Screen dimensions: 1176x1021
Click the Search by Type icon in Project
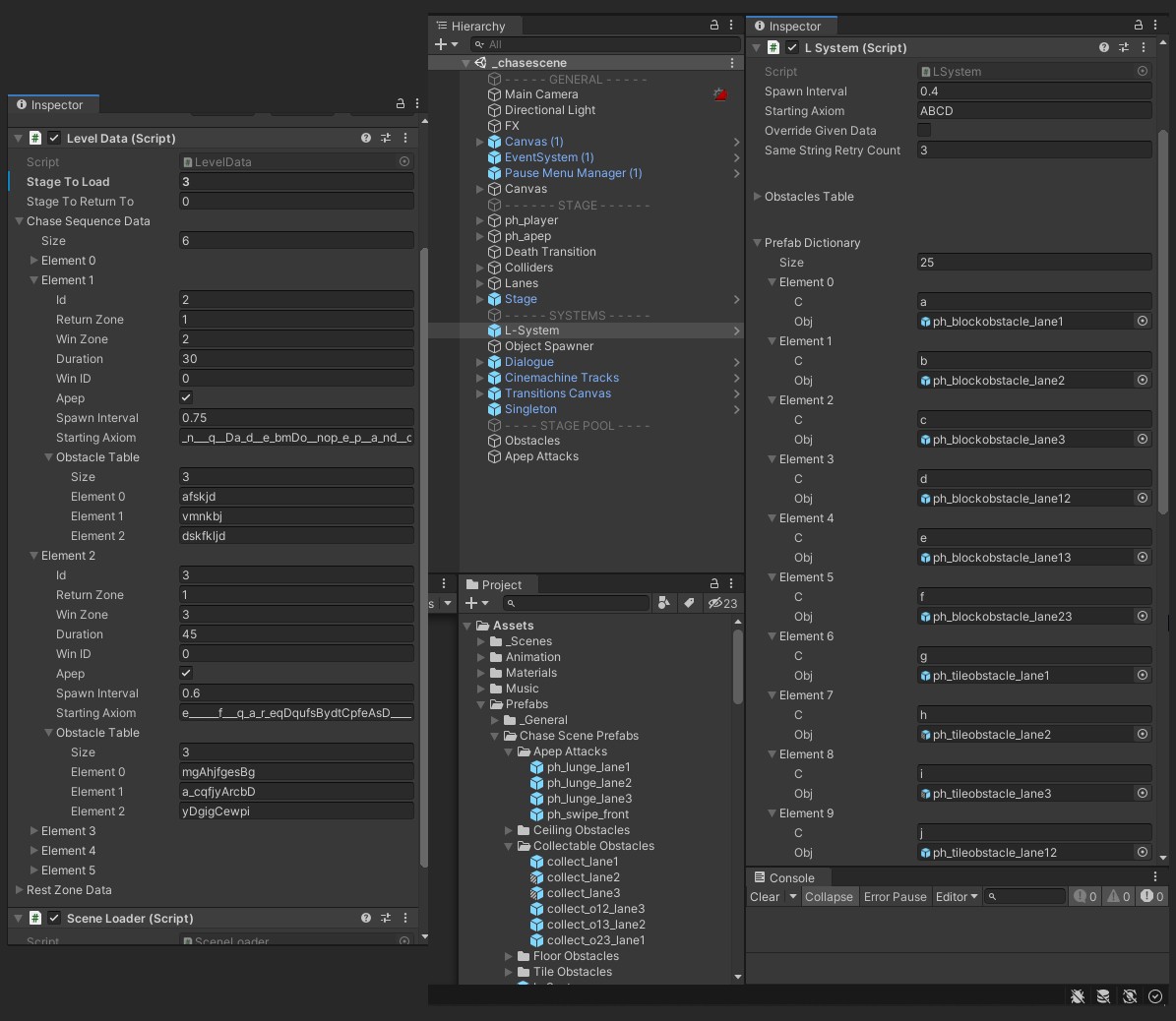pyautogui.click(x=664, y=603)
